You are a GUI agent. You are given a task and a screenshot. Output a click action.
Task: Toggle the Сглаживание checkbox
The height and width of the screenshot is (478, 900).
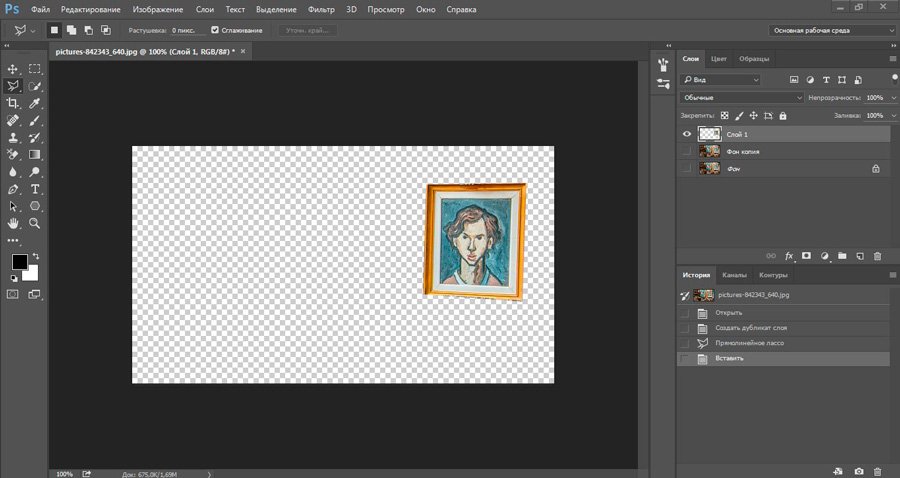coord(215,30)
